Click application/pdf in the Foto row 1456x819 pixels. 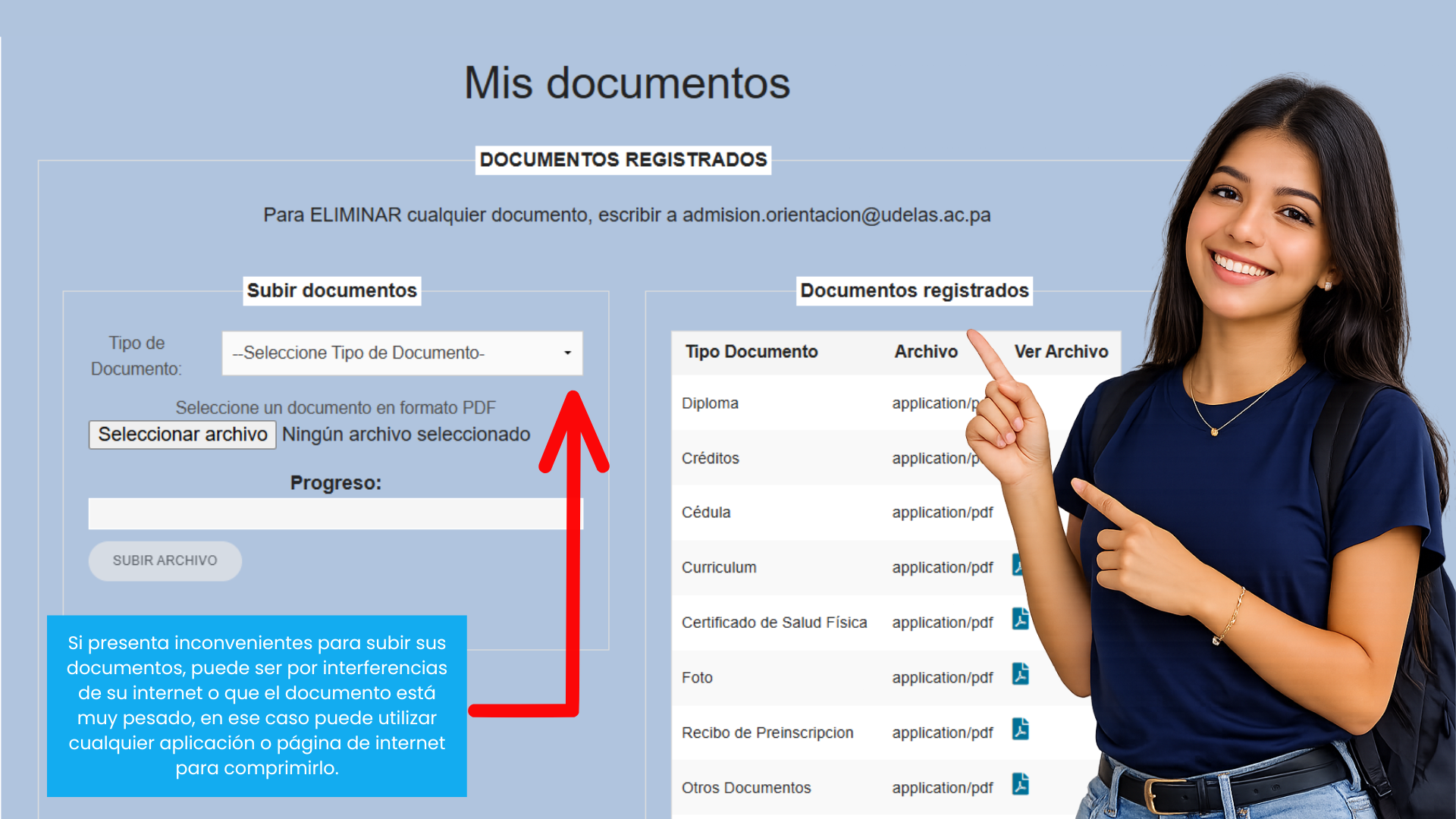tap(943, 678)
